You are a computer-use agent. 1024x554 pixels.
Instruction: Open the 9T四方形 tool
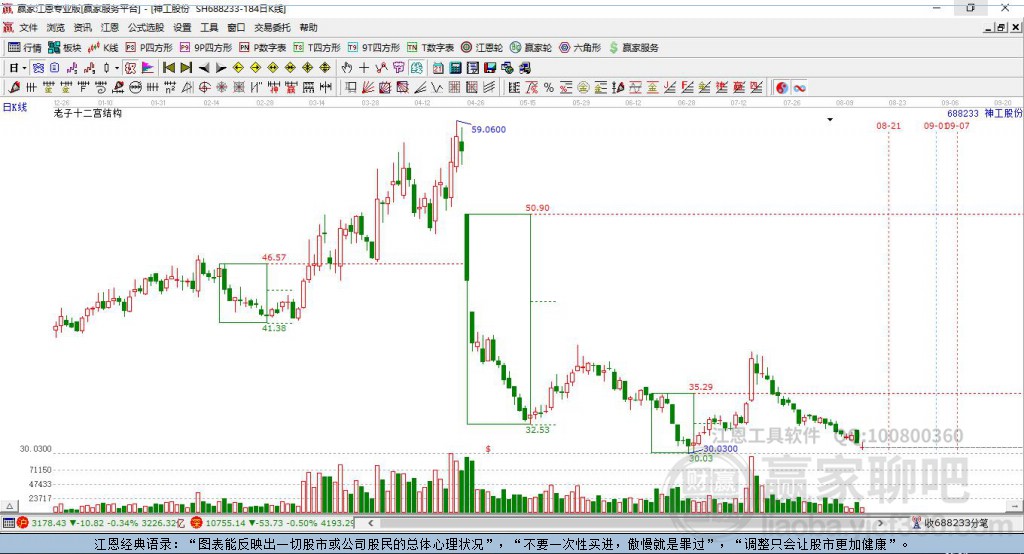[x=374, y=48]
